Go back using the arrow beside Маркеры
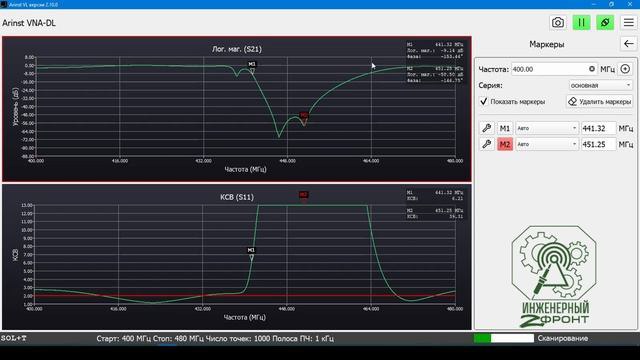Viewport: 640px width, 360px height. [x=629, y=44]
